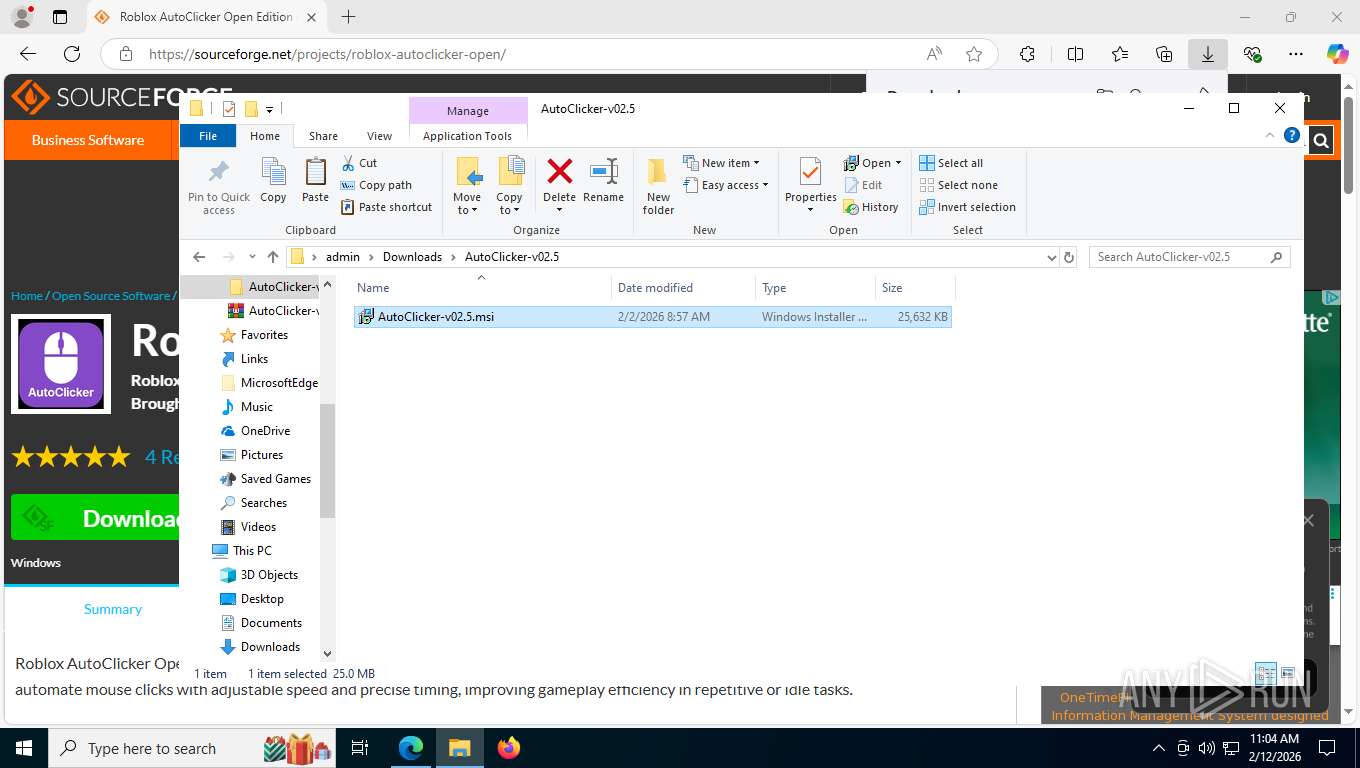Open Business Software menu on SourceForge
Screen dimensions: 1360x768
[x=88, y=140]
